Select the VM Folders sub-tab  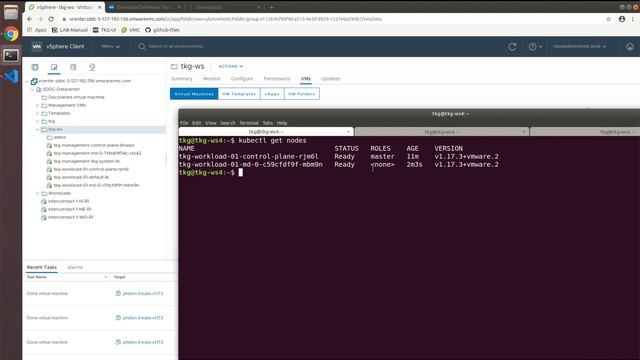302,94
